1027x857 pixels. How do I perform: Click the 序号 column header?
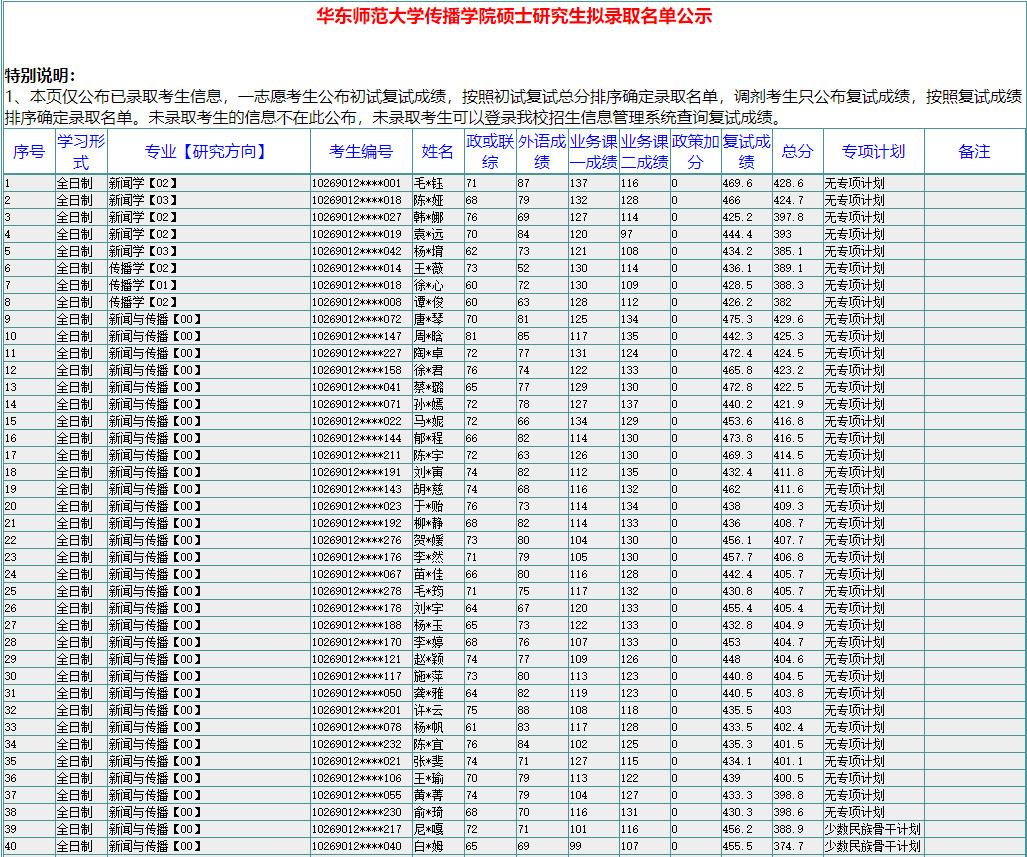click(29, 152)
